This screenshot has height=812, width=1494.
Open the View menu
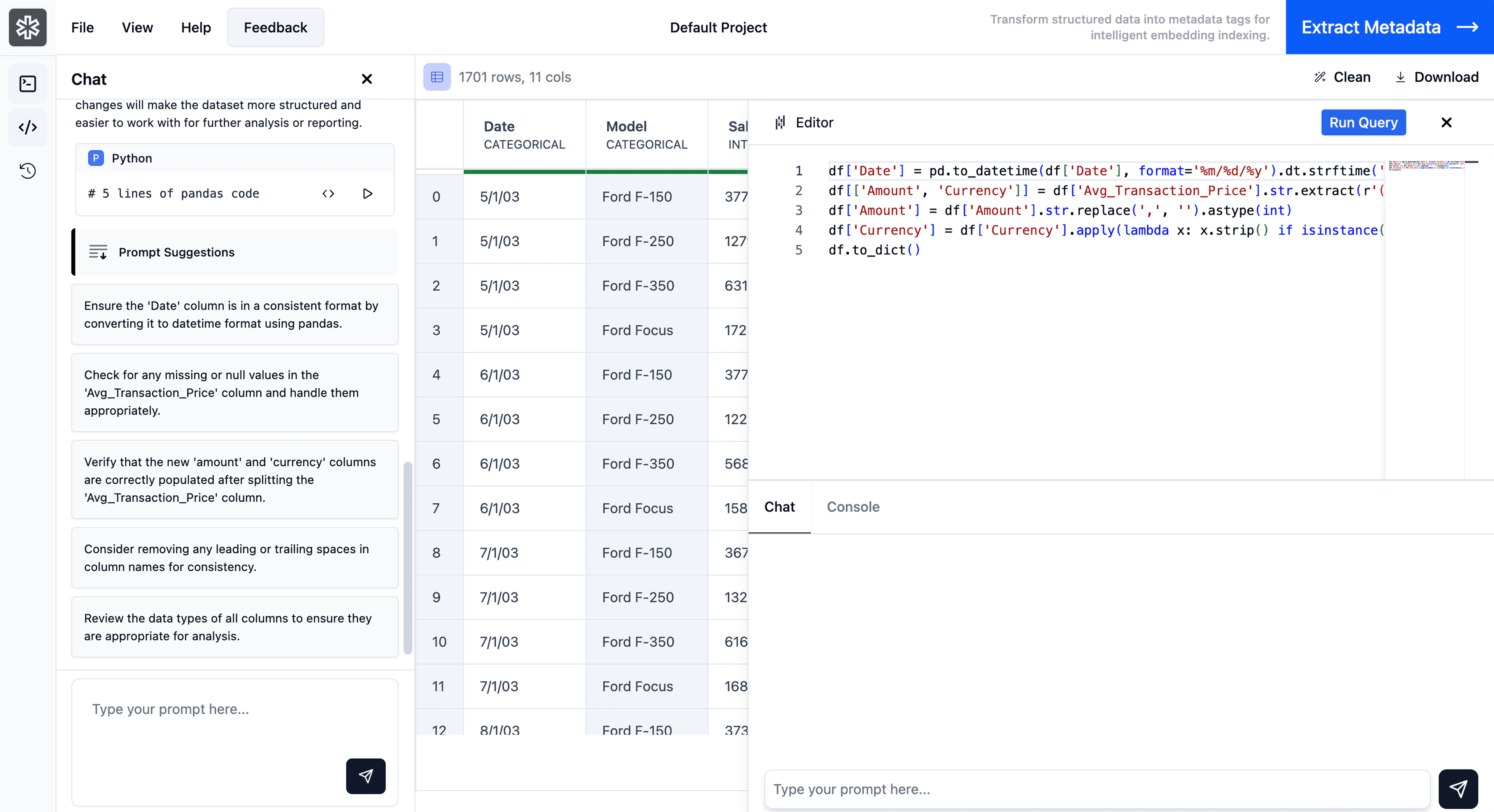137,27
